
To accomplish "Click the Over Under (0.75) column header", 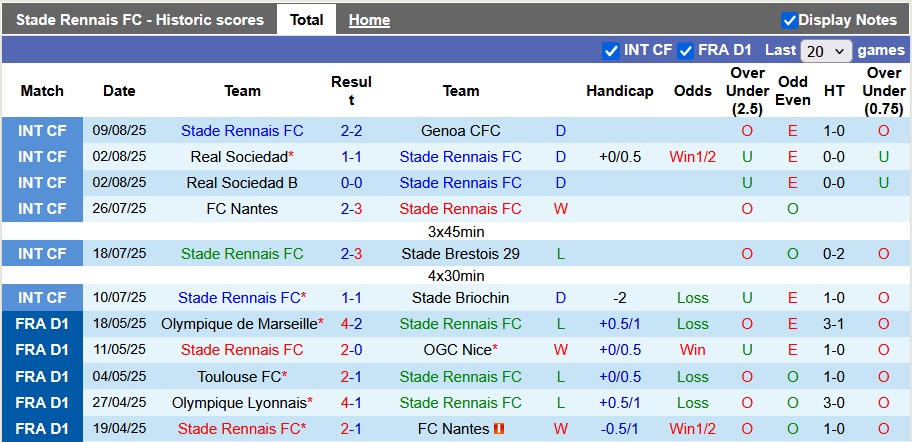I will pyautogui.click(x=884, y=91).
